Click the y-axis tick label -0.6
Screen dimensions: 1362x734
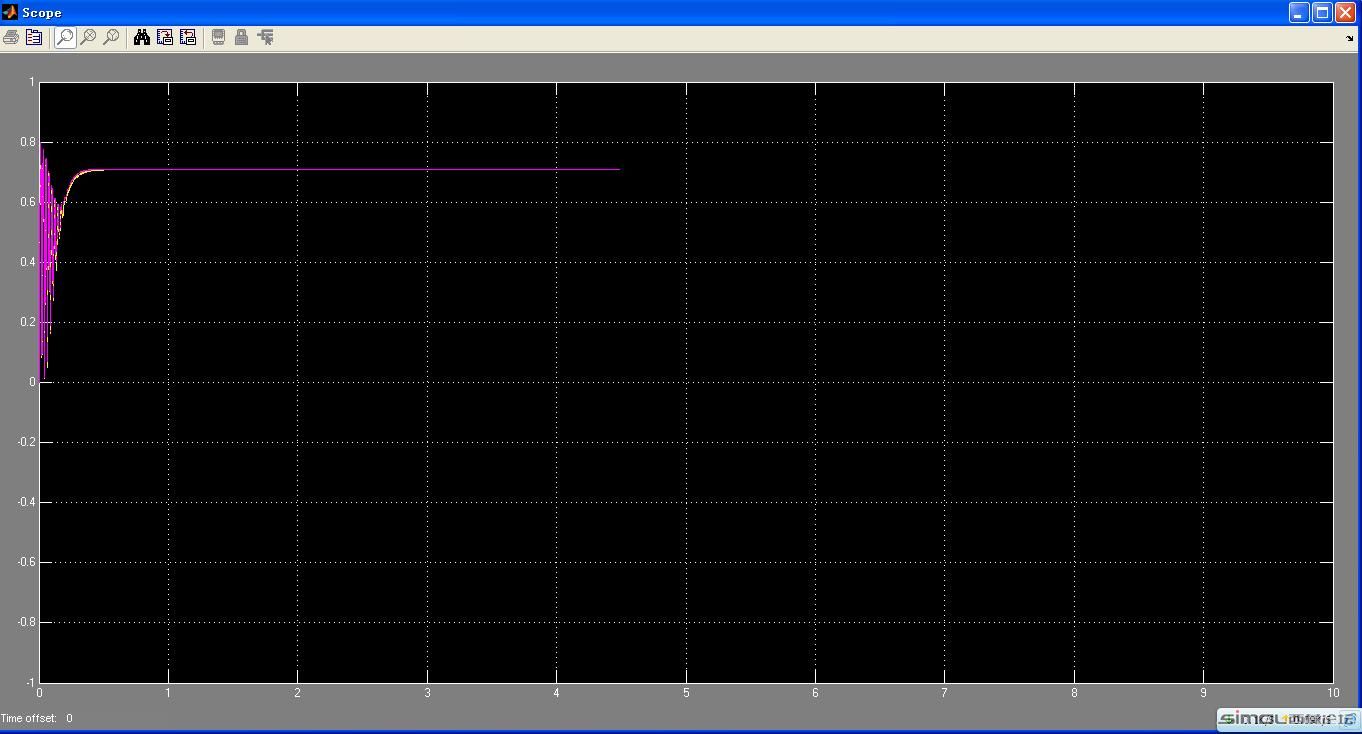click(26, 562)
